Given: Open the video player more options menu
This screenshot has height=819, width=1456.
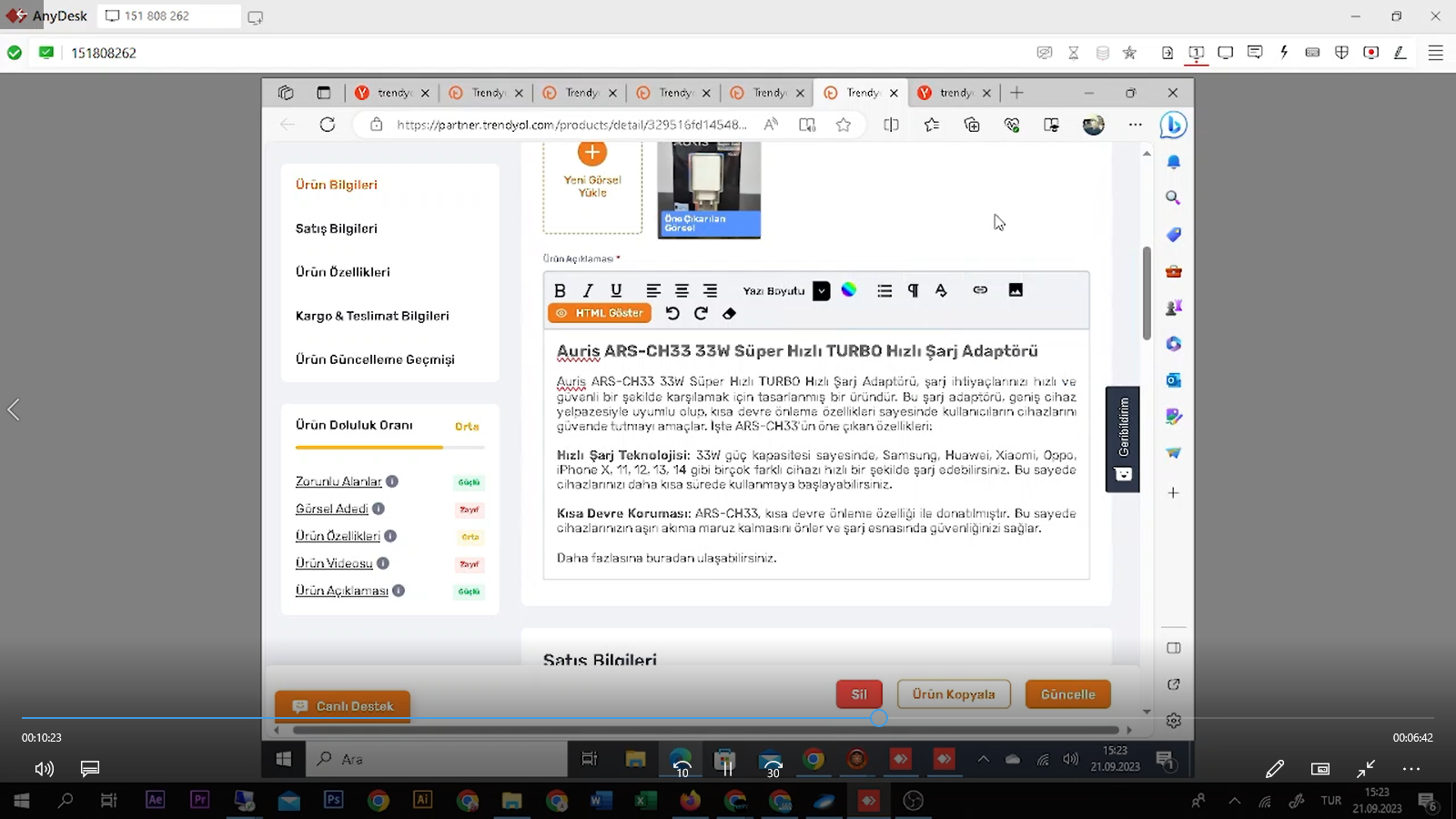Looking at the screenshot, I should (1411, 769).
